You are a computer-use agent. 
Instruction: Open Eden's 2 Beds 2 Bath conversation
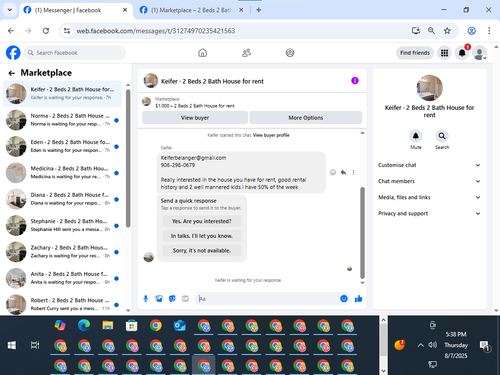click(x=62, y=146)
